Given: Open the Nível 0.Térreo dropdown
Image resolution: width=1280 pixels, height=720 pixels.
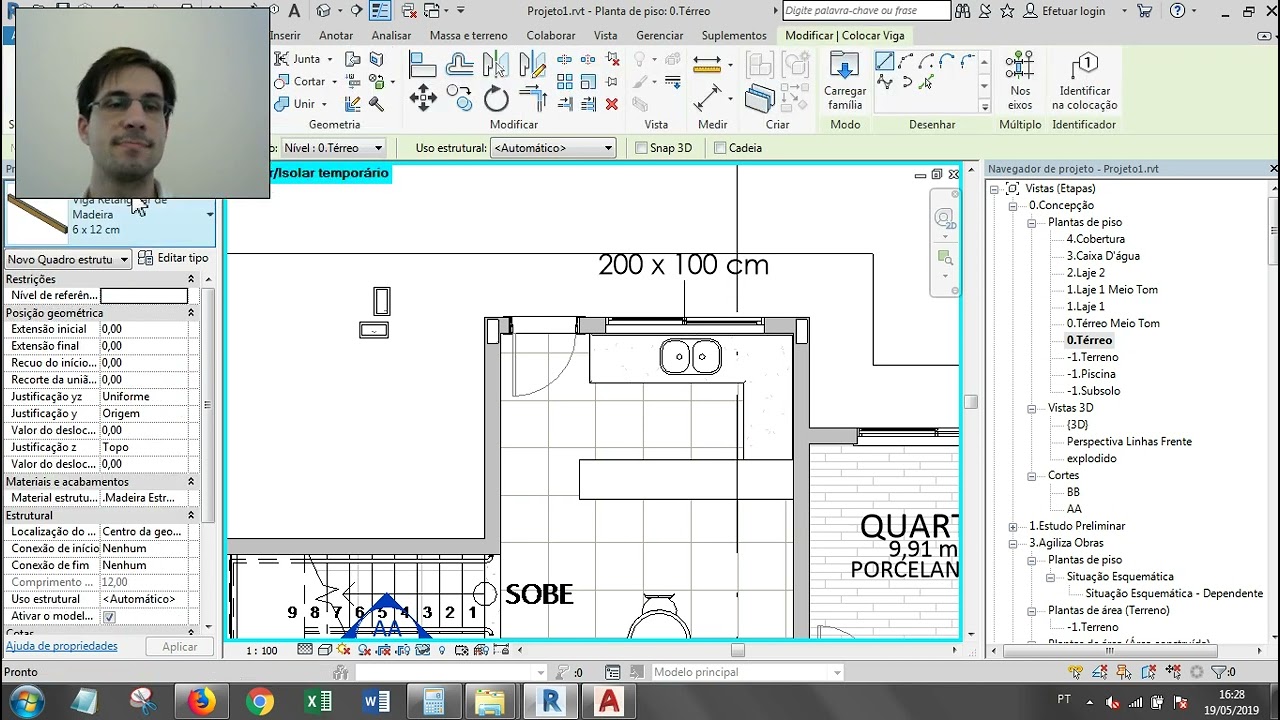Looking at the screenshot, I should (334, 148).
